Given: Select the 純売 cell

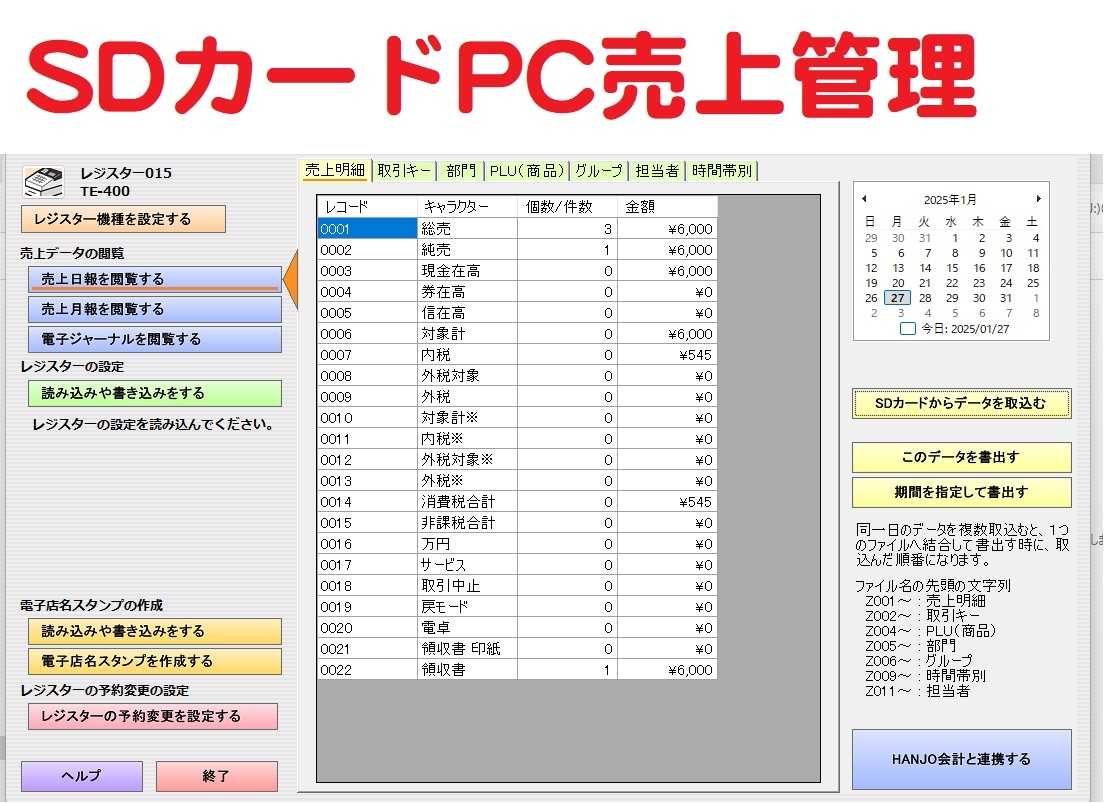Looking at the screenshot, I should click(x=468, y=250).
